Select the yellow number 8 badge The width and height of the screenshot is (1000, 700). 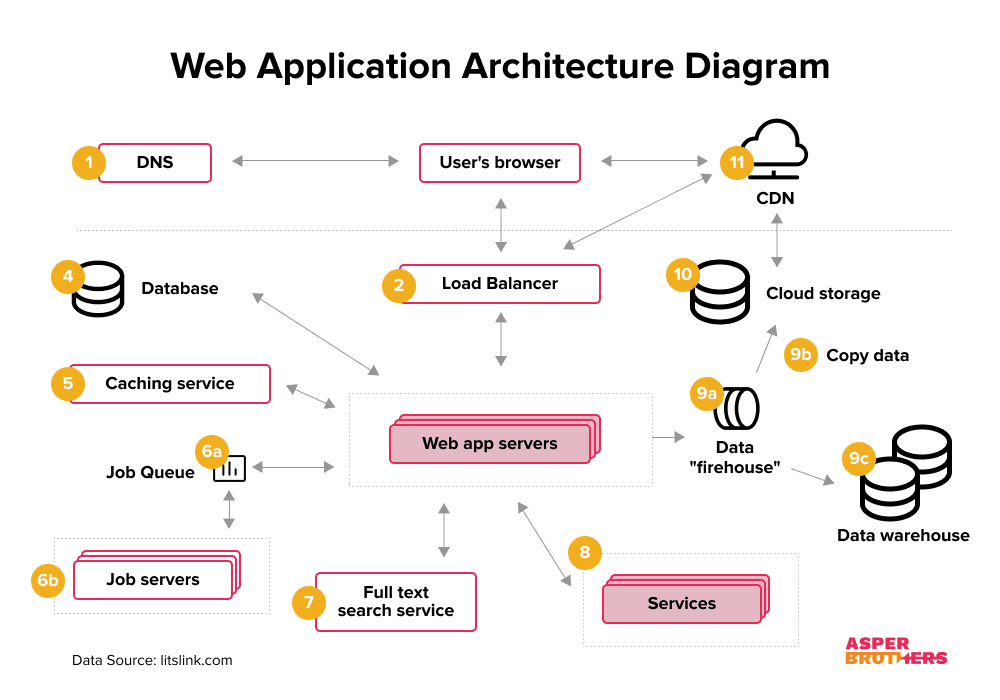(x=585, y=552)
